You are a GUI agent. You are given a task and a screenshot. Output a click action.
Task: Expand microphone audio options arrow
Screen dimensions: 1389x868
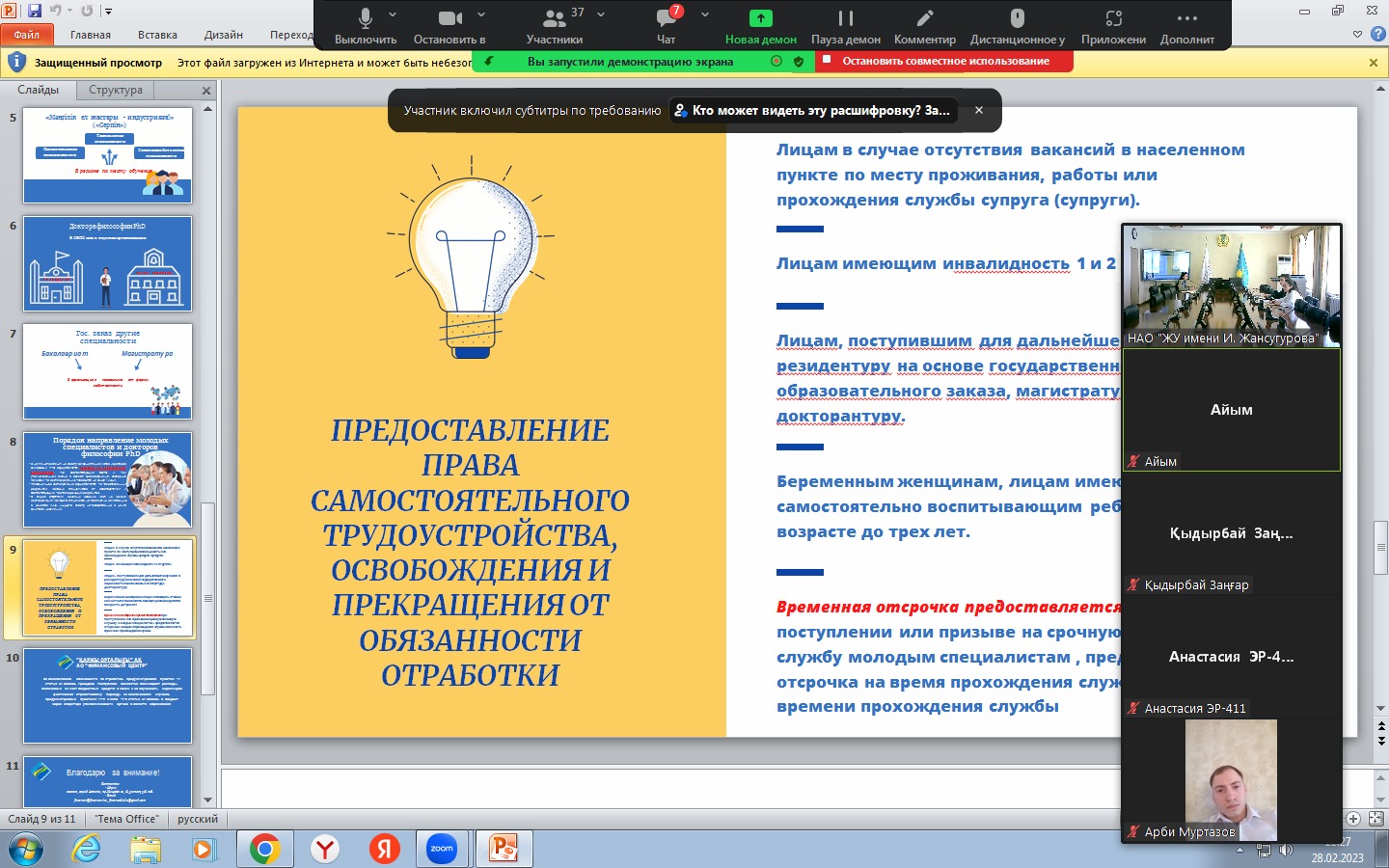(x=393, y=14)
